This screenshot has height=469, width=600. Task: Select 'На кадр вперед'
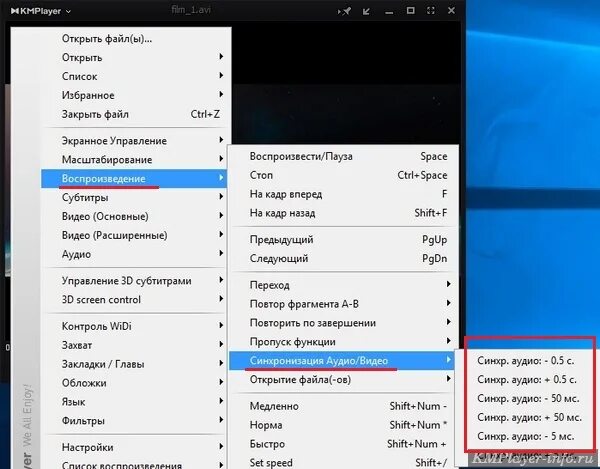pos(342,194)
